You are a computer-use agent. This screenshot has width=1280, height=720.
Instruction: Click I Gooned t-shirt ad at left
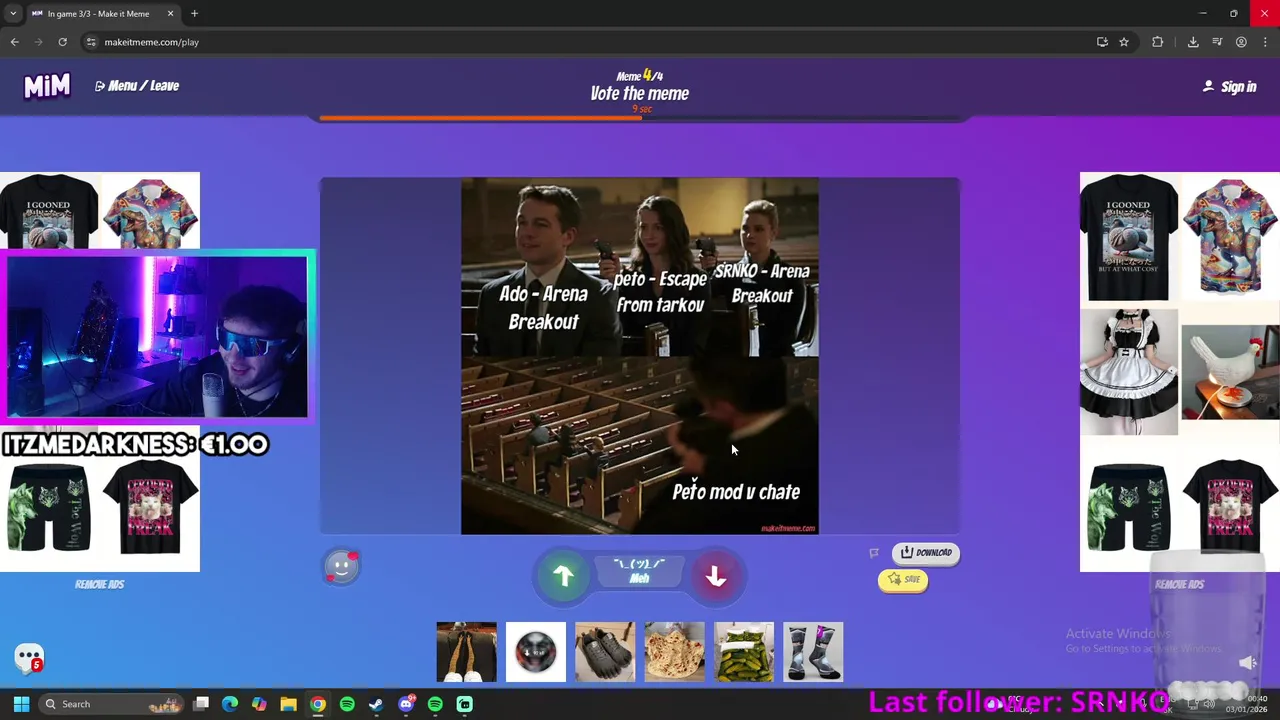49,212
